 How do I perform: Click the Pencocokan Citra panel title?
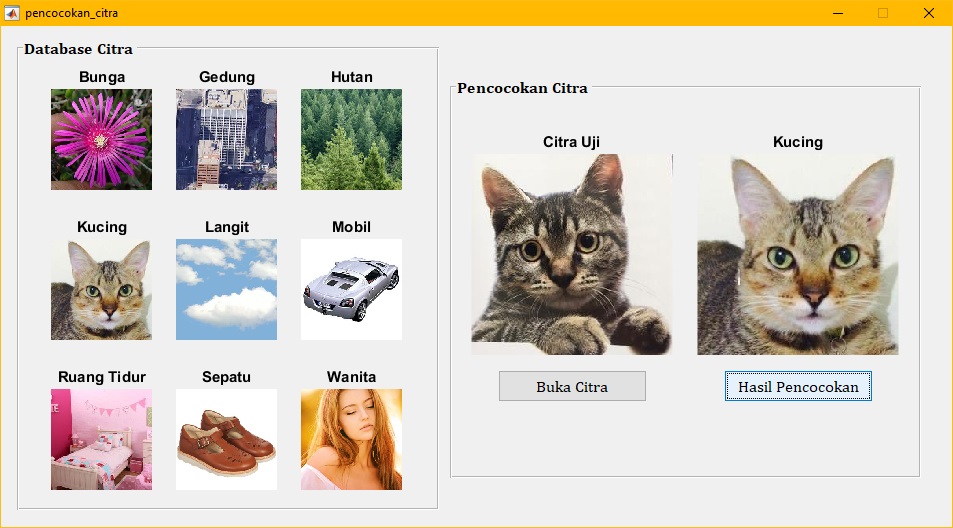[x=523, y=88]
